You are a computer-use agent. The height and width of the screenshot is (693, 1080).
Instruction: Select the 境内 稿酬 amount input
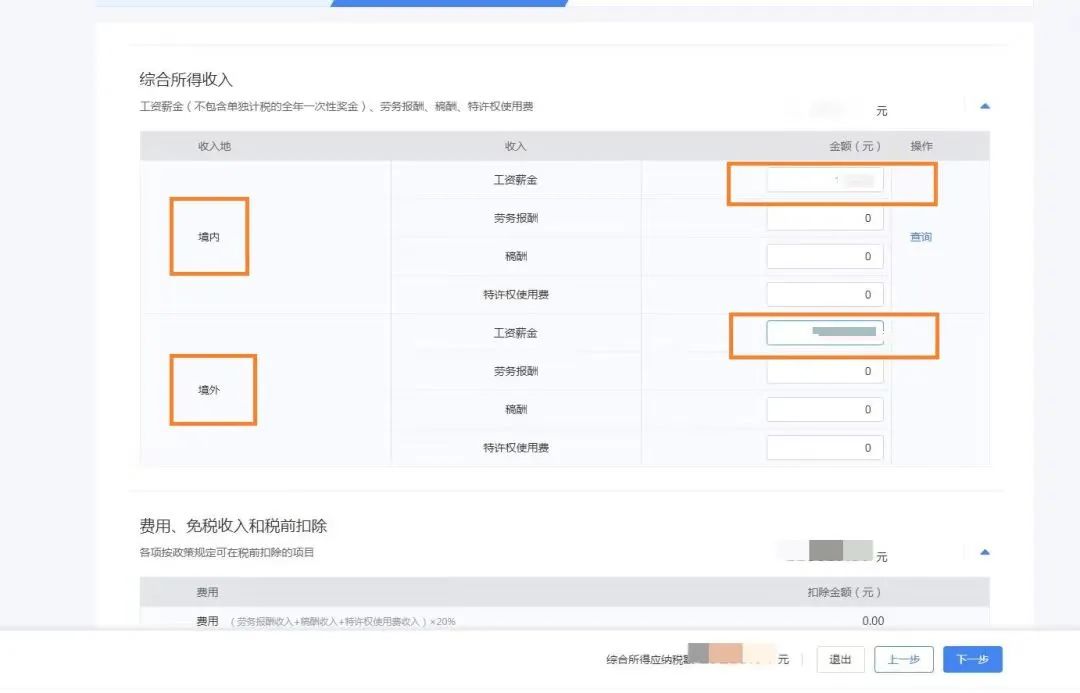(825, 257)
